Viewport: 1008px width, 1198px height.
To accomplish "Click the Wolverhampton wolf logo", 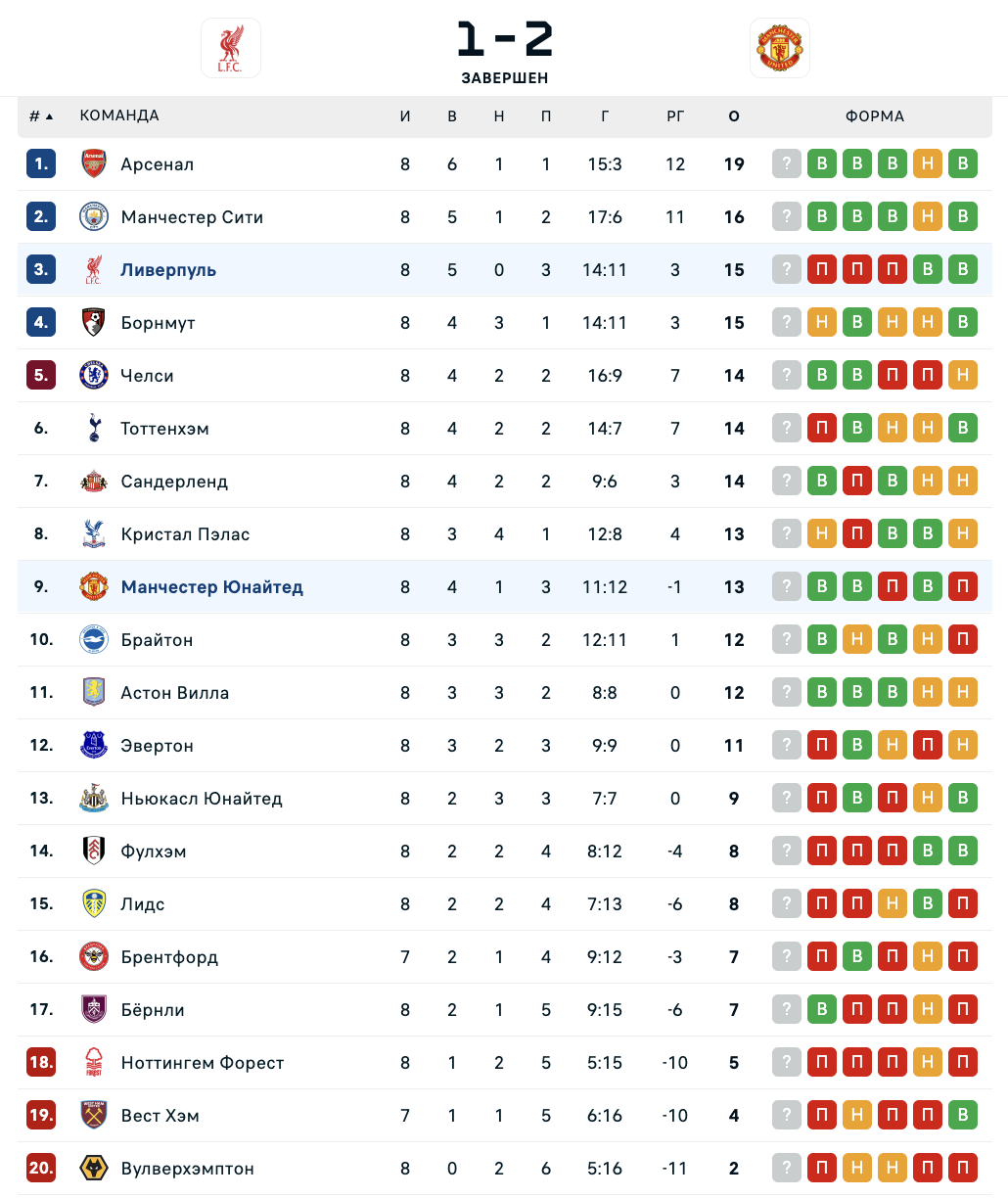I will pos(94,1169).
